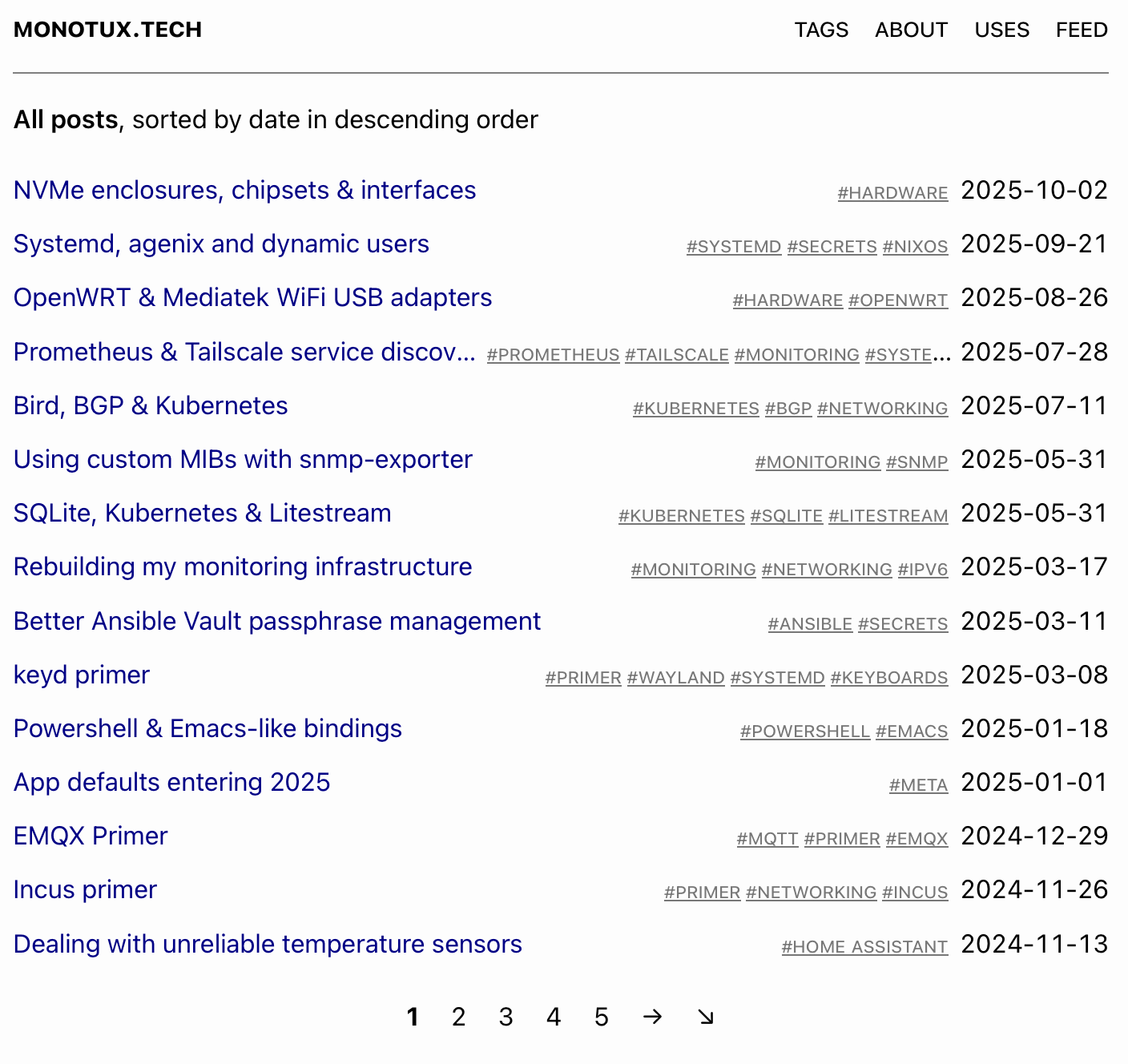Open the #LITESTREAM tag
Viewport: 1128px width, 1064px height.
[888, 516]
